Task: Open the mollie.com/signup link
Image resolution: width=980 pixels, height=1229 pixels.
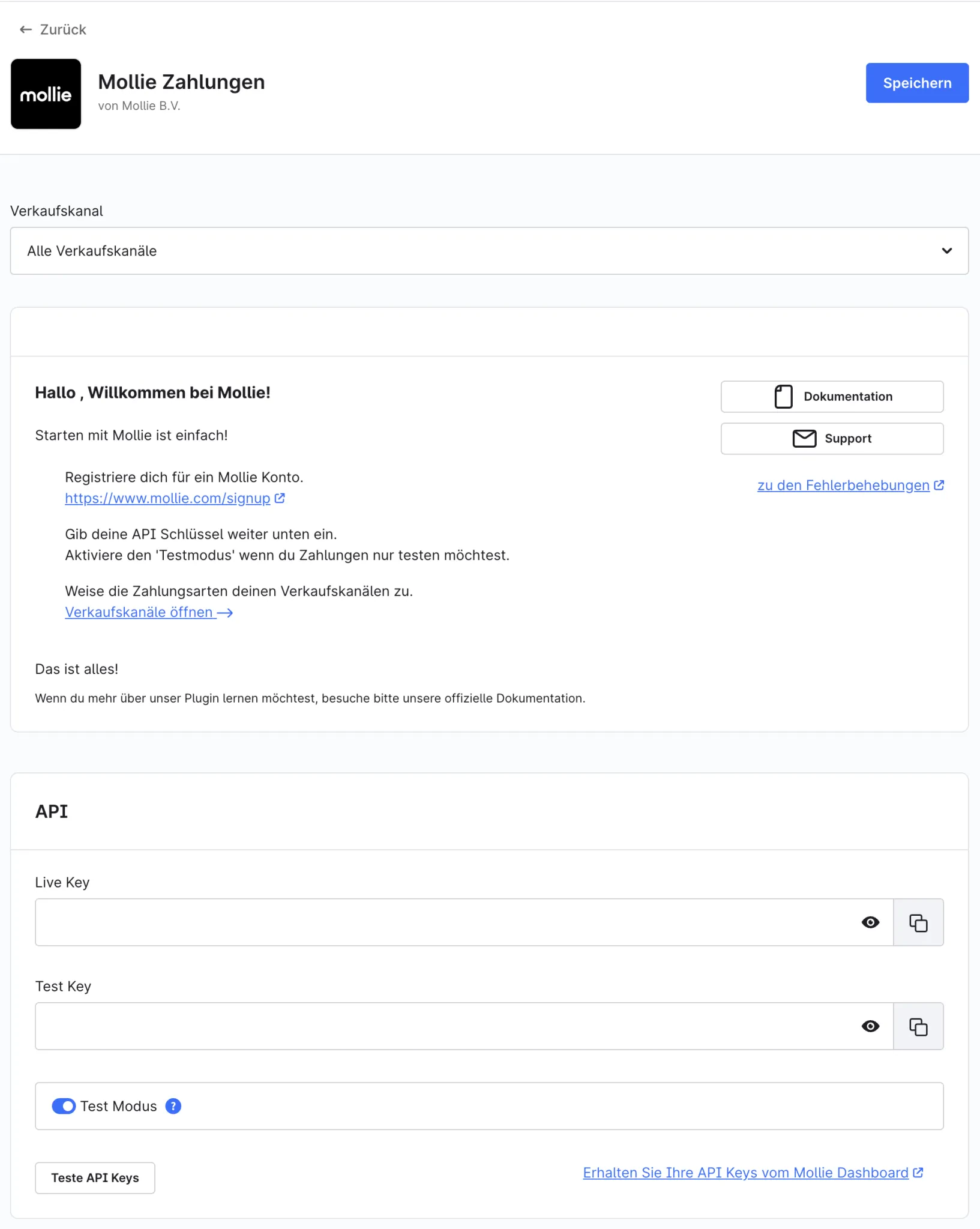Action: click(x=167, y=498)
